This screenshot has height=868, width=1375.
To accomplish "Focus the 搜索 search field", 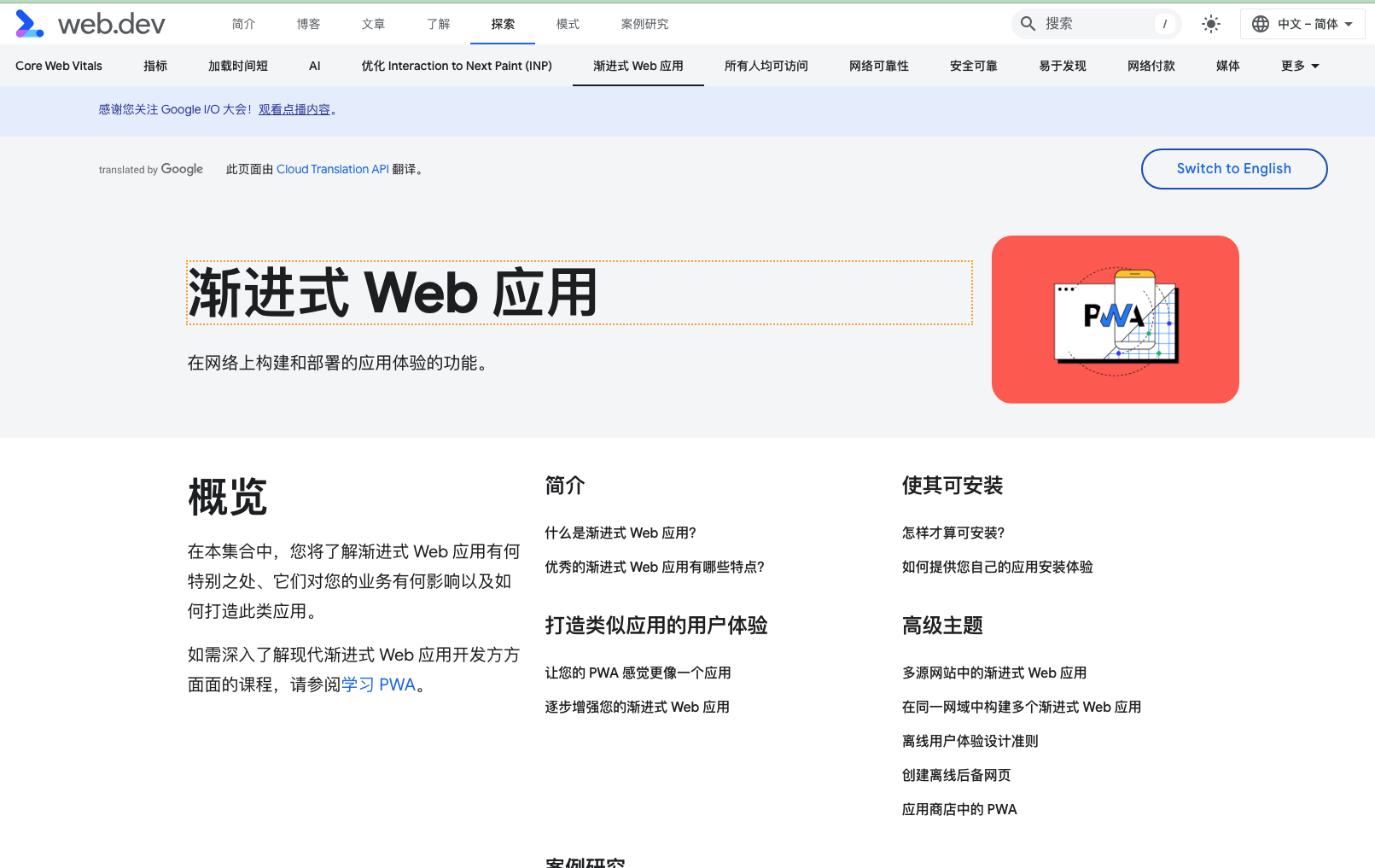I will tap(1096, 24).
